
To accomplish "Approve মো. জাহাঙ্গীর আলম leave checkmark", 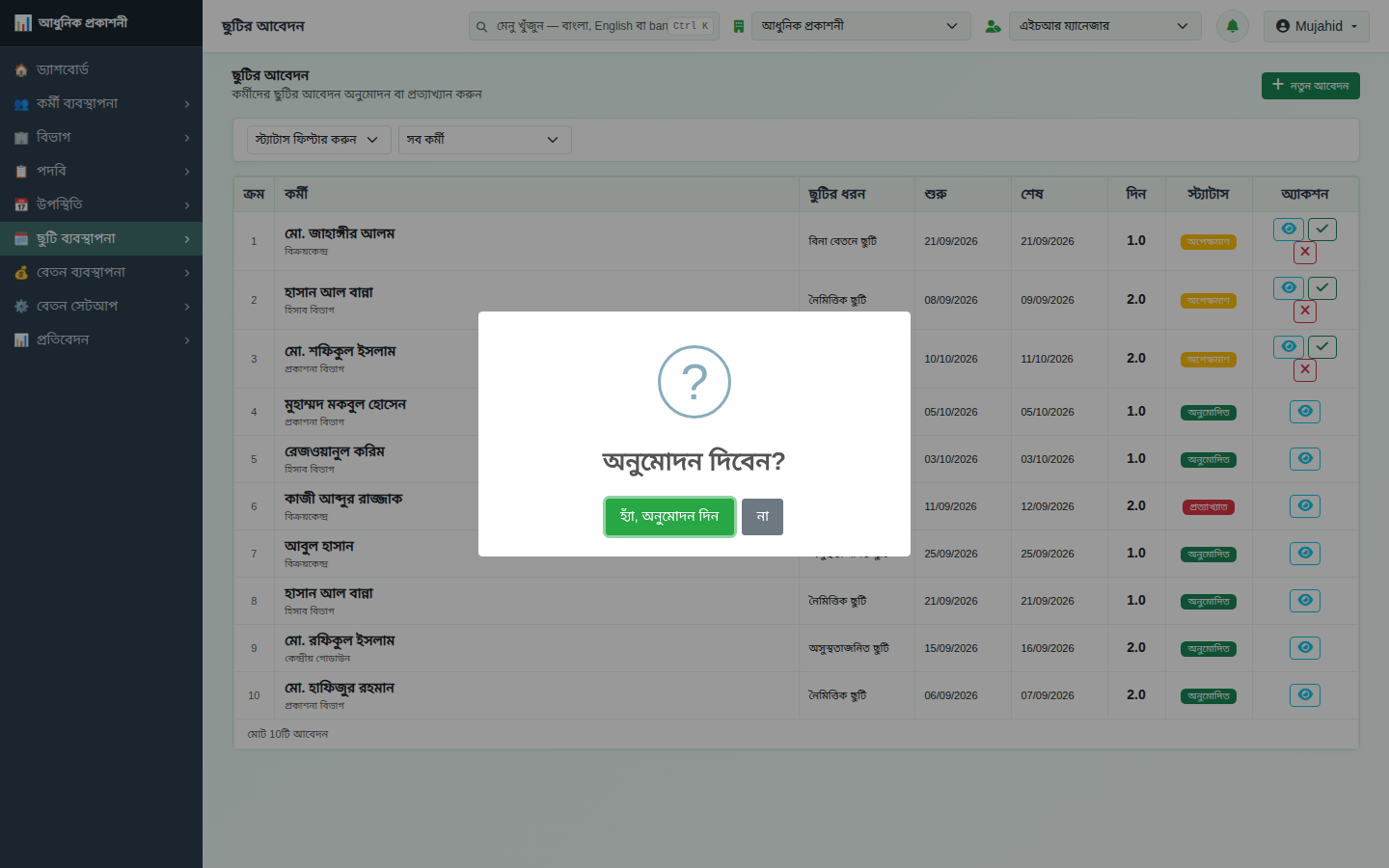I will tap(1322, 229).
